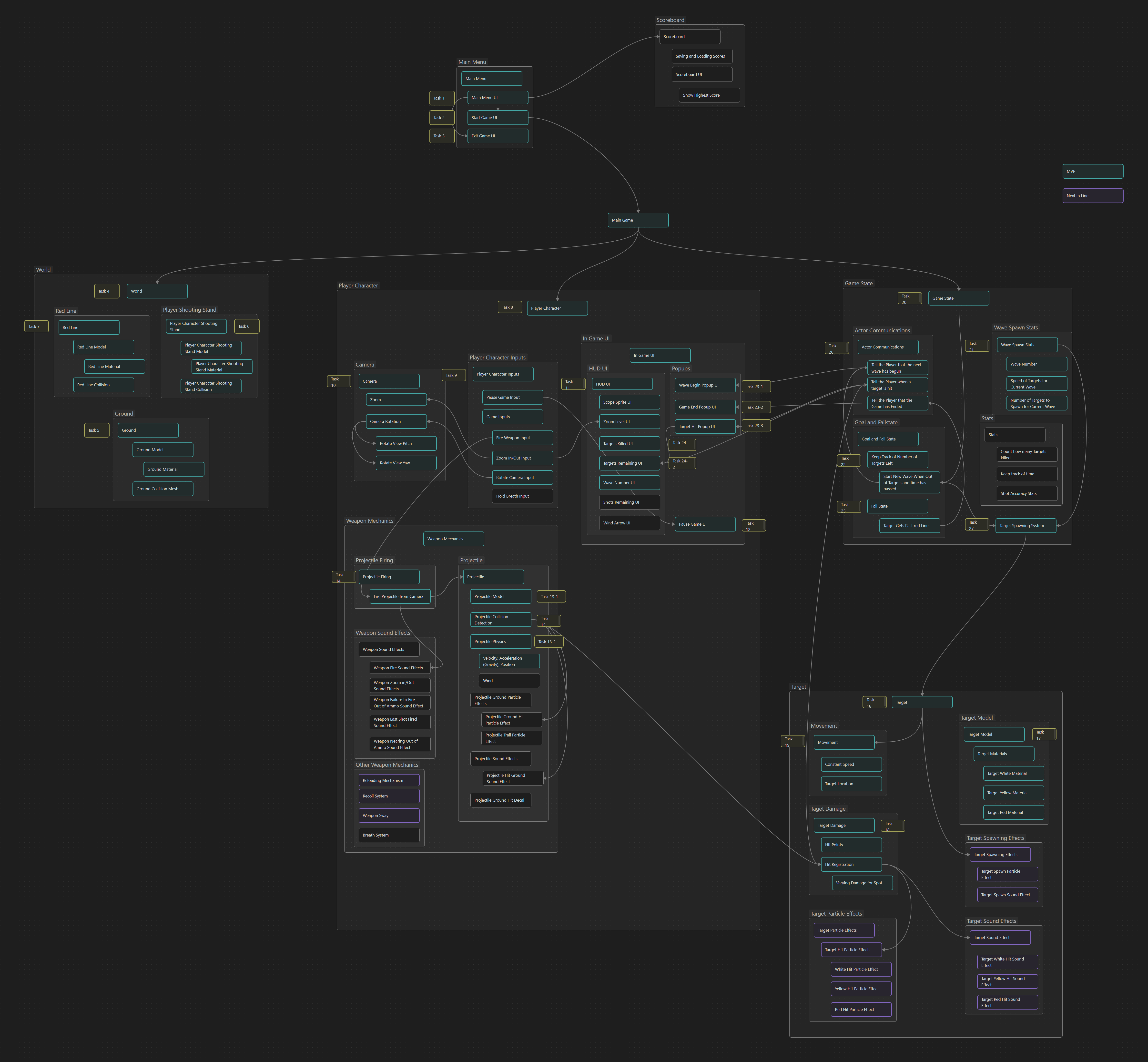
Task: Click the Constant Speed node
Action: click(852, 764)
